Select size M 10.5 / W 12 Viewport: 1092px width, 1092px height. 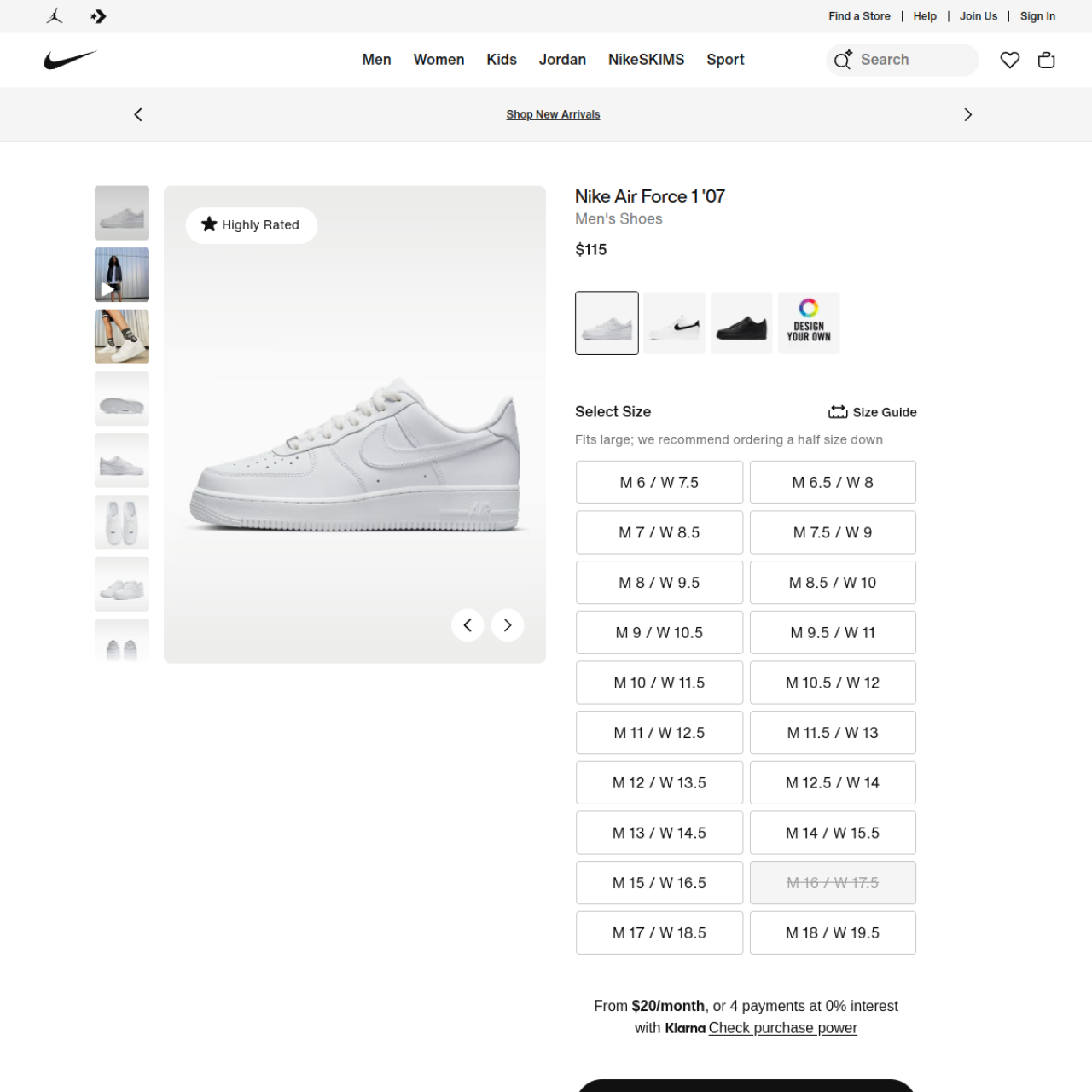833,682
